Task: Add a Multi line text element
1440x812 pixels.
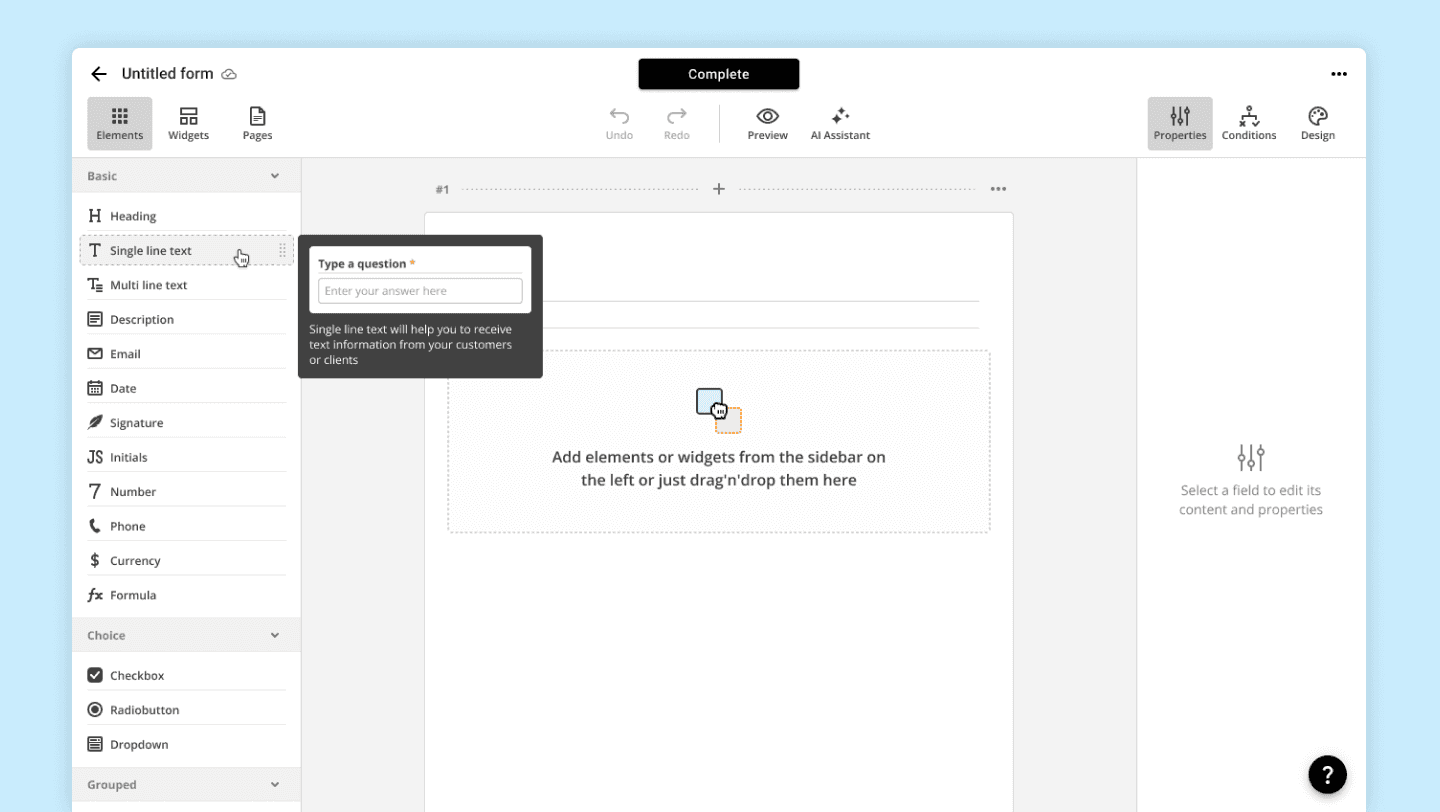Action: (186, 285)
